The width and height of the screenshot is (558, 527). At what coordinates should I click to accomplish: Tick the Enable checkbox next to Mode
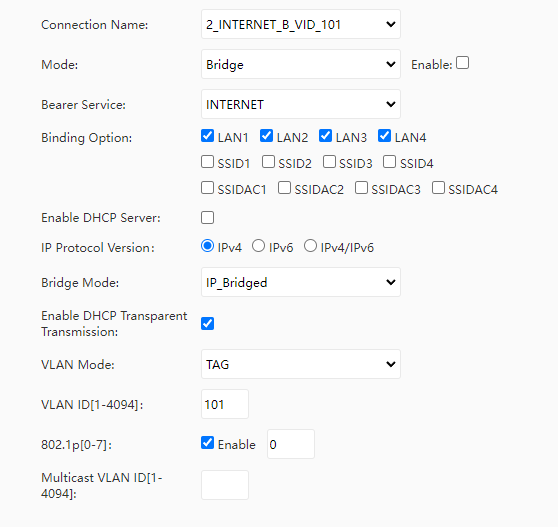coord(462,63)
